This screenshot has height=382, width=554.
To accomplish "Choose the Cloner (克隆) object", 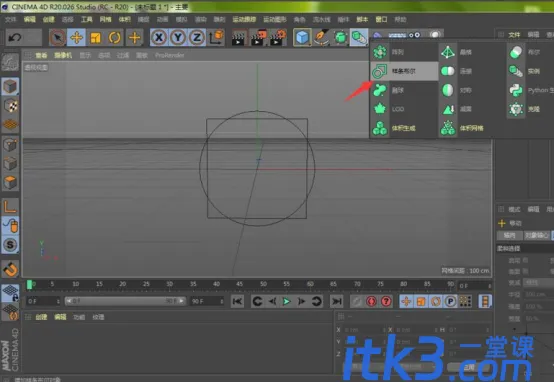I will coord(531,109).
